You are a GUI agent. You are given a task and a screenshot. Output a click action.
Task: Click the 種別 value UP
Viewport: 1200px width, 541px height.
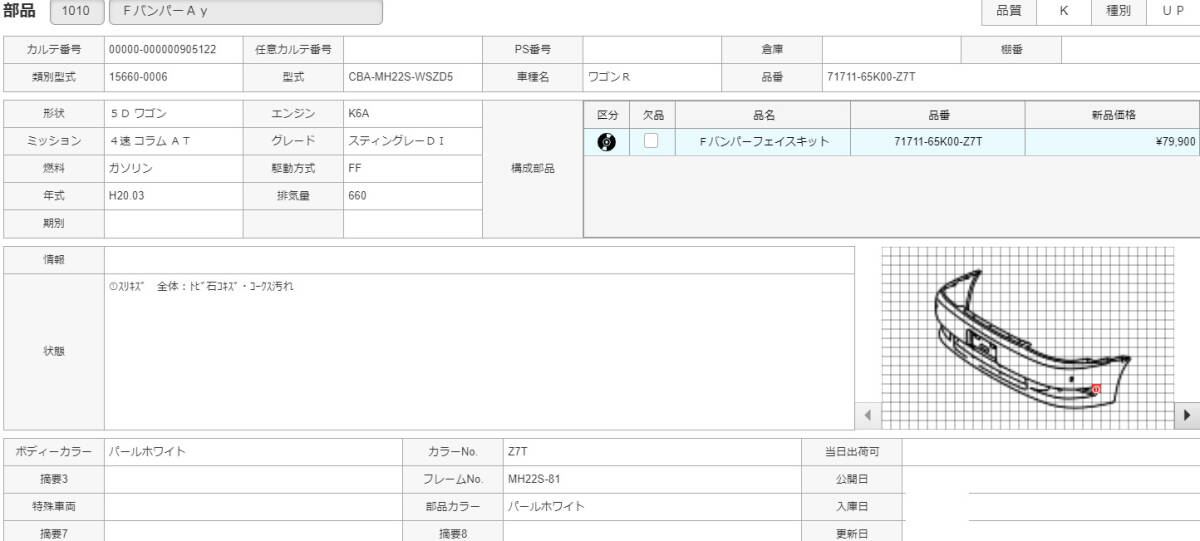click(1172, 11)
